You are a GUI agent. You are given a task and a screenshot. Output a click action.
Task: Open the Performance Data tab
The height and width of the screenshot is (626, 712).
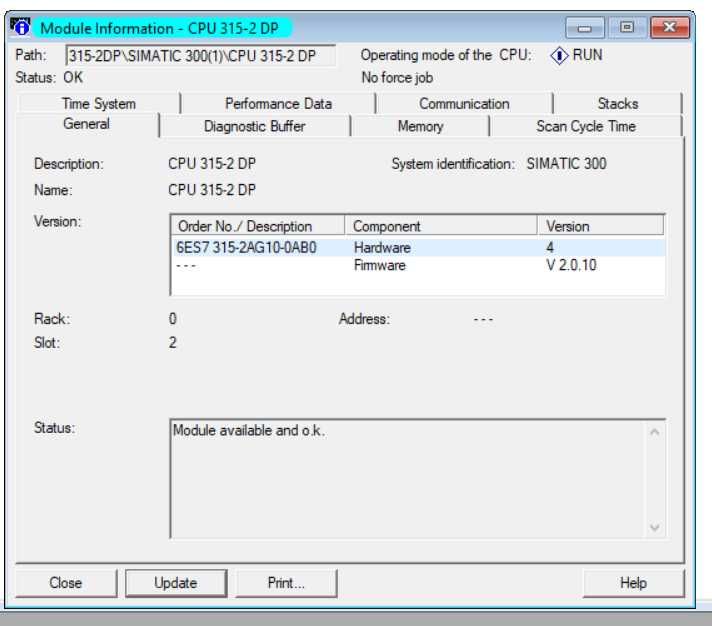click(278, 104)
